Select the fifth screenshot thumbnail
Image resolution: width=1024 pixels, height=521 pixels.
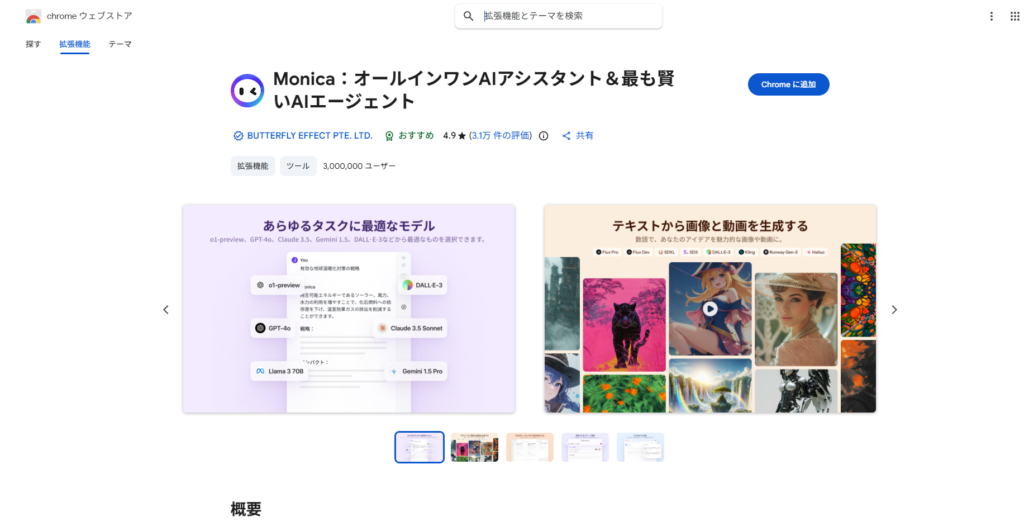(x=640, y=447)
